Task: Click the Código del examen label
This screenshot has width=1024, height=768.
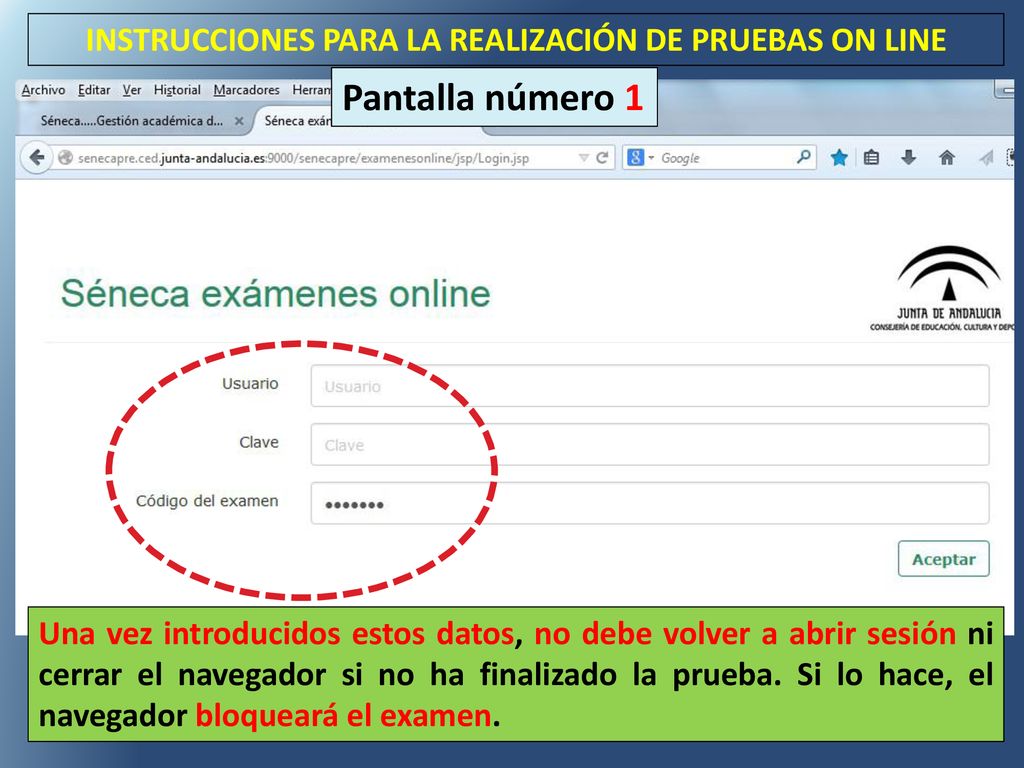Action: click(x=207, y=501)
